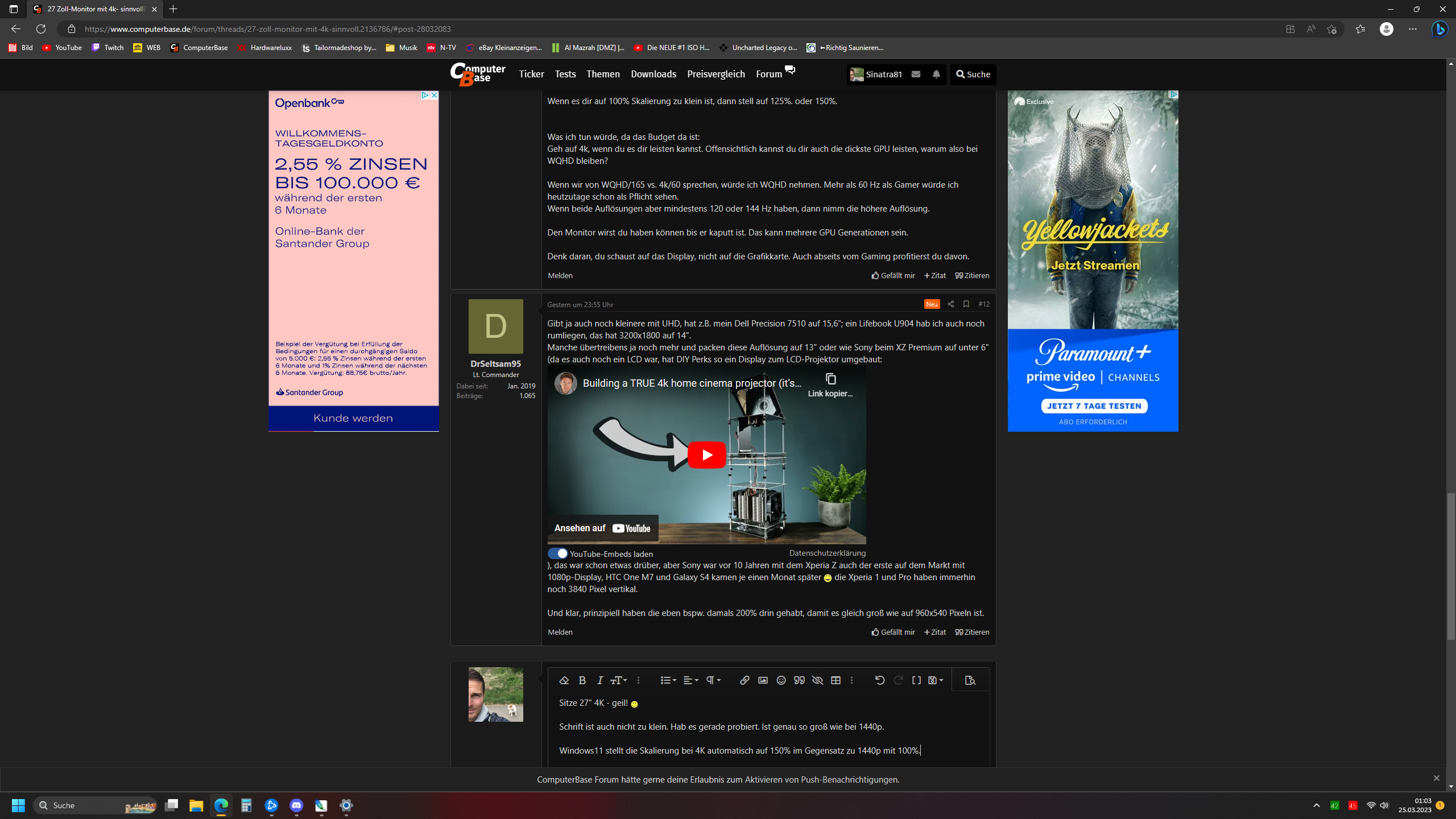Go to the Downloads navigation item
Image resolution: width=1456 pixels, height=819 pixels.
click(x=653, y=74)
